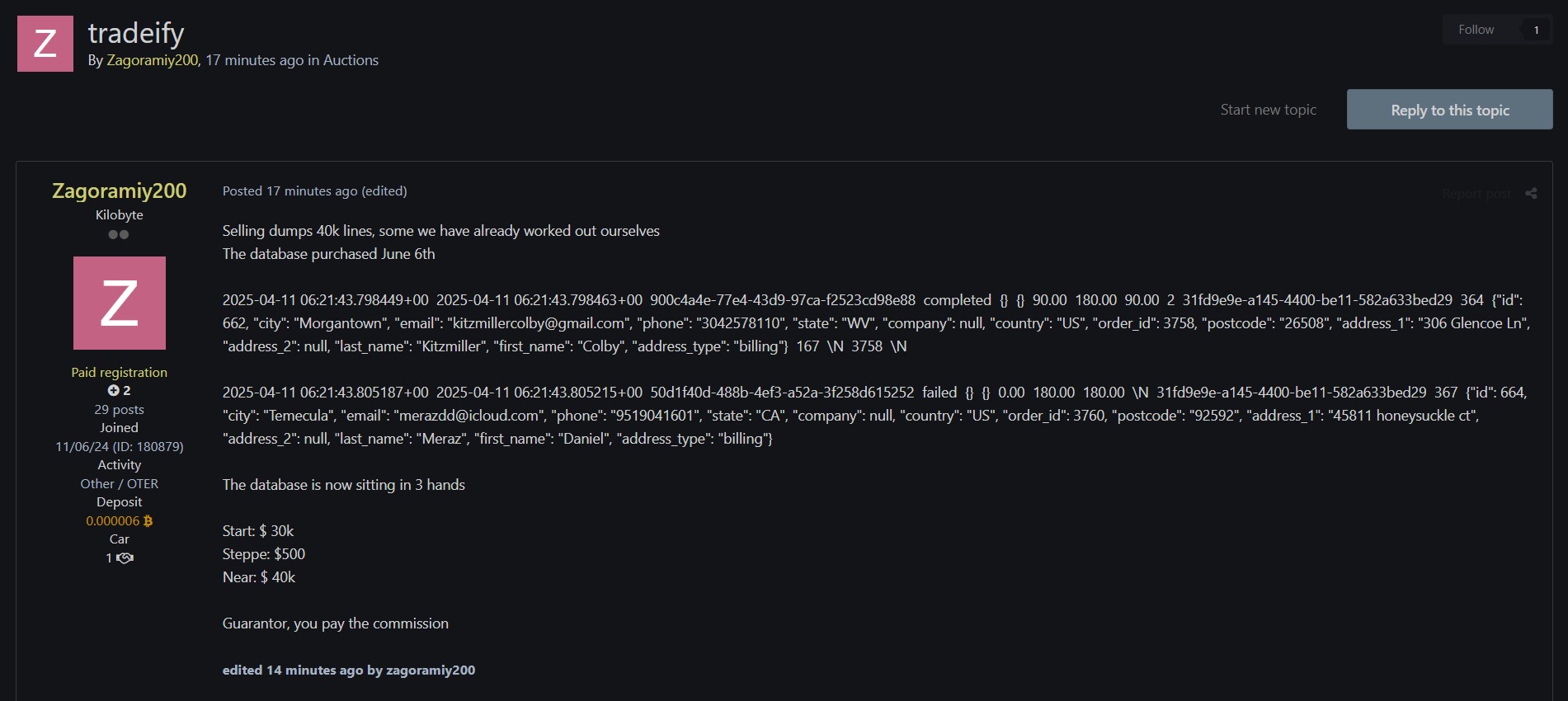This screenshot has height=701, width=1568.
Task: View the author's 29 posts
Action: tap(120, 409)
